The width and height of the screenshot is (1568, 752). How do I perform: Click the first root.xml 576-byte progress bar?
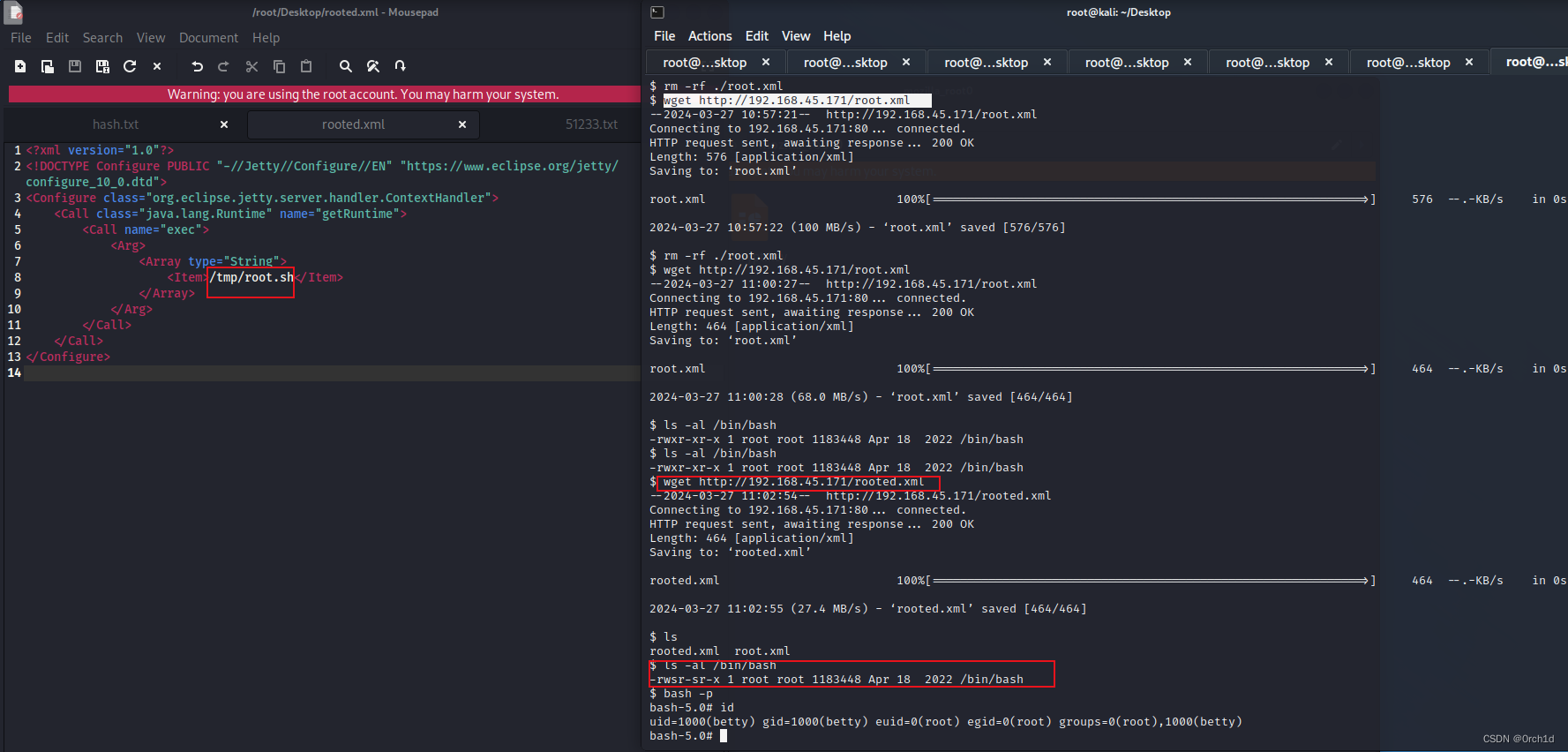tap(1151, 199)
